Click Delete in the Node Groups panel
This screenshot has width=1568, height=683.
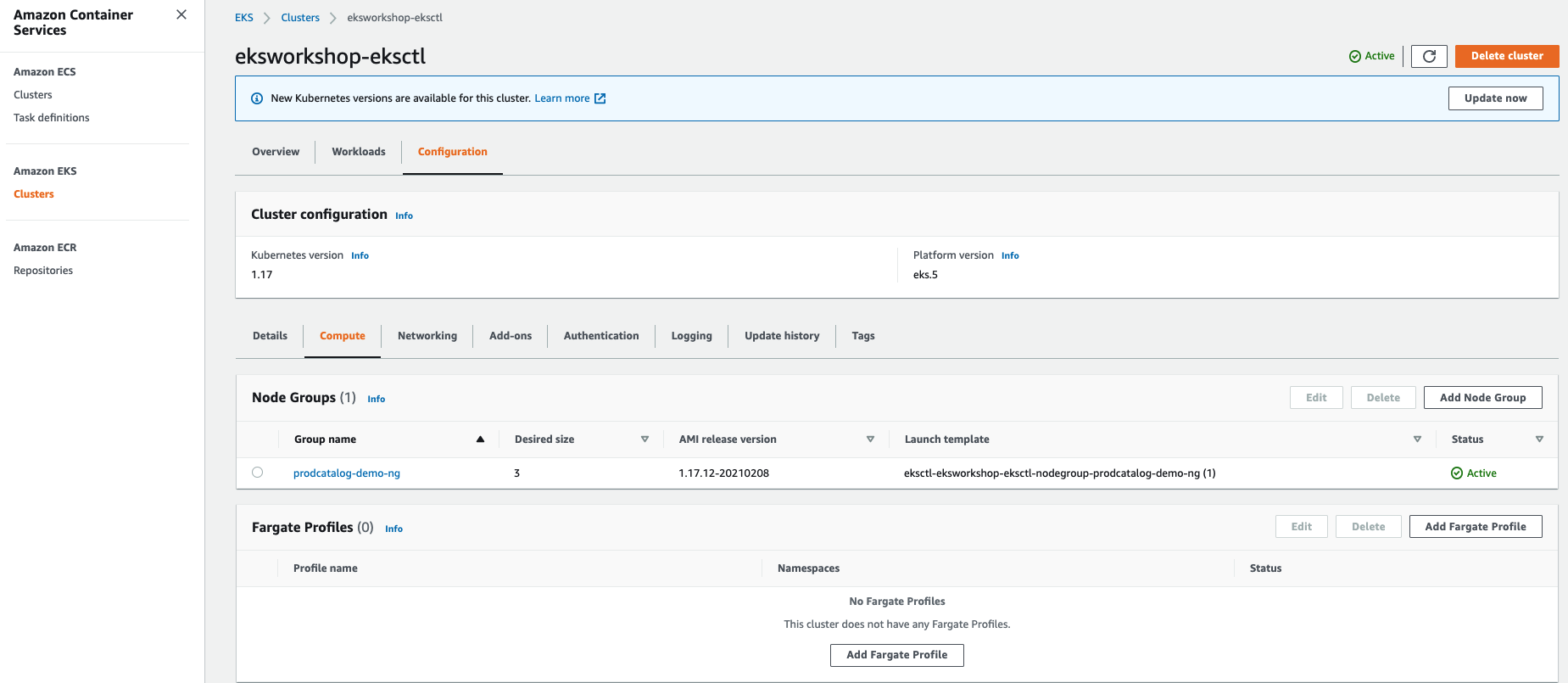[1383, 398]
